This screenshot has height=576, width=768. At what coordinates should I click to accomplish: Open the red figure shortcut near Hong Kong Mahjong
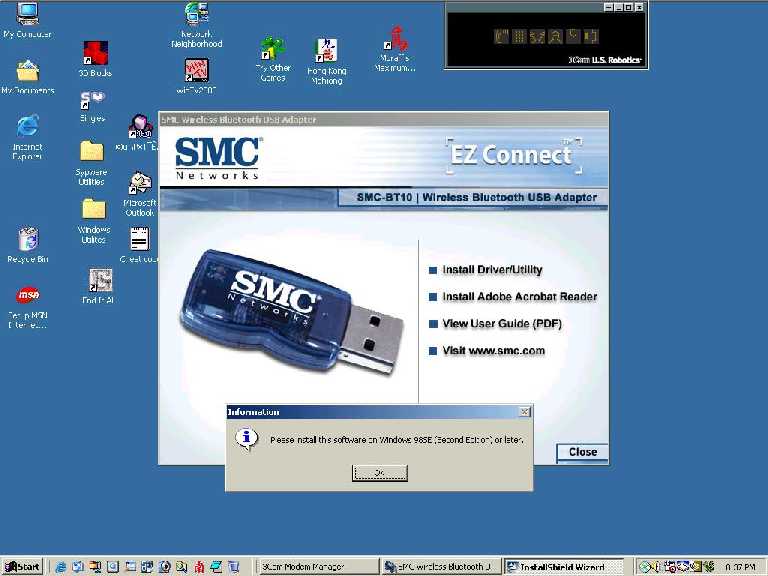395,49
